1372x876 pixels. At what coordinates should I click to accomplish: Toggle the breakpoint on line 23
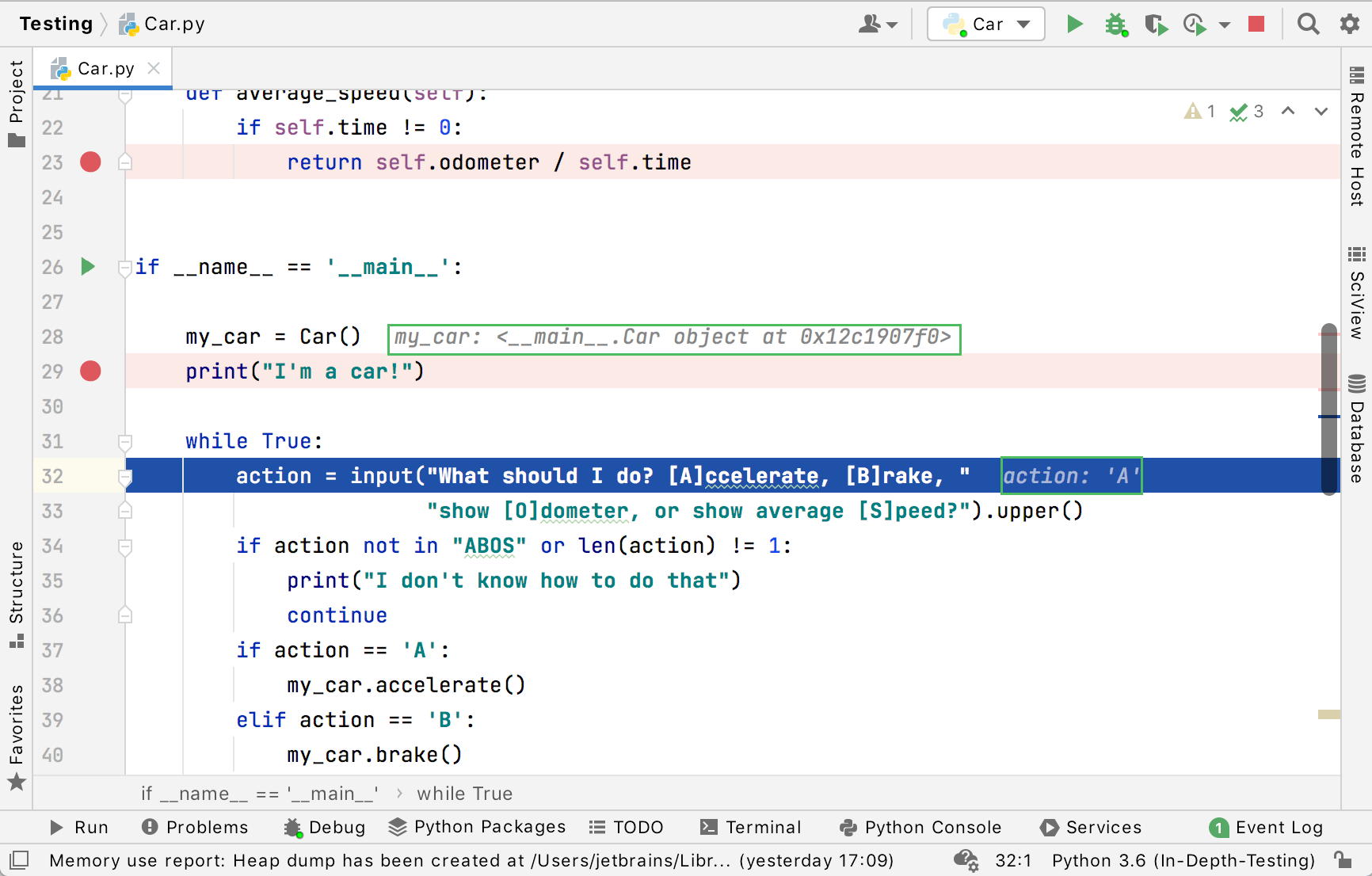tap(90, 162)
